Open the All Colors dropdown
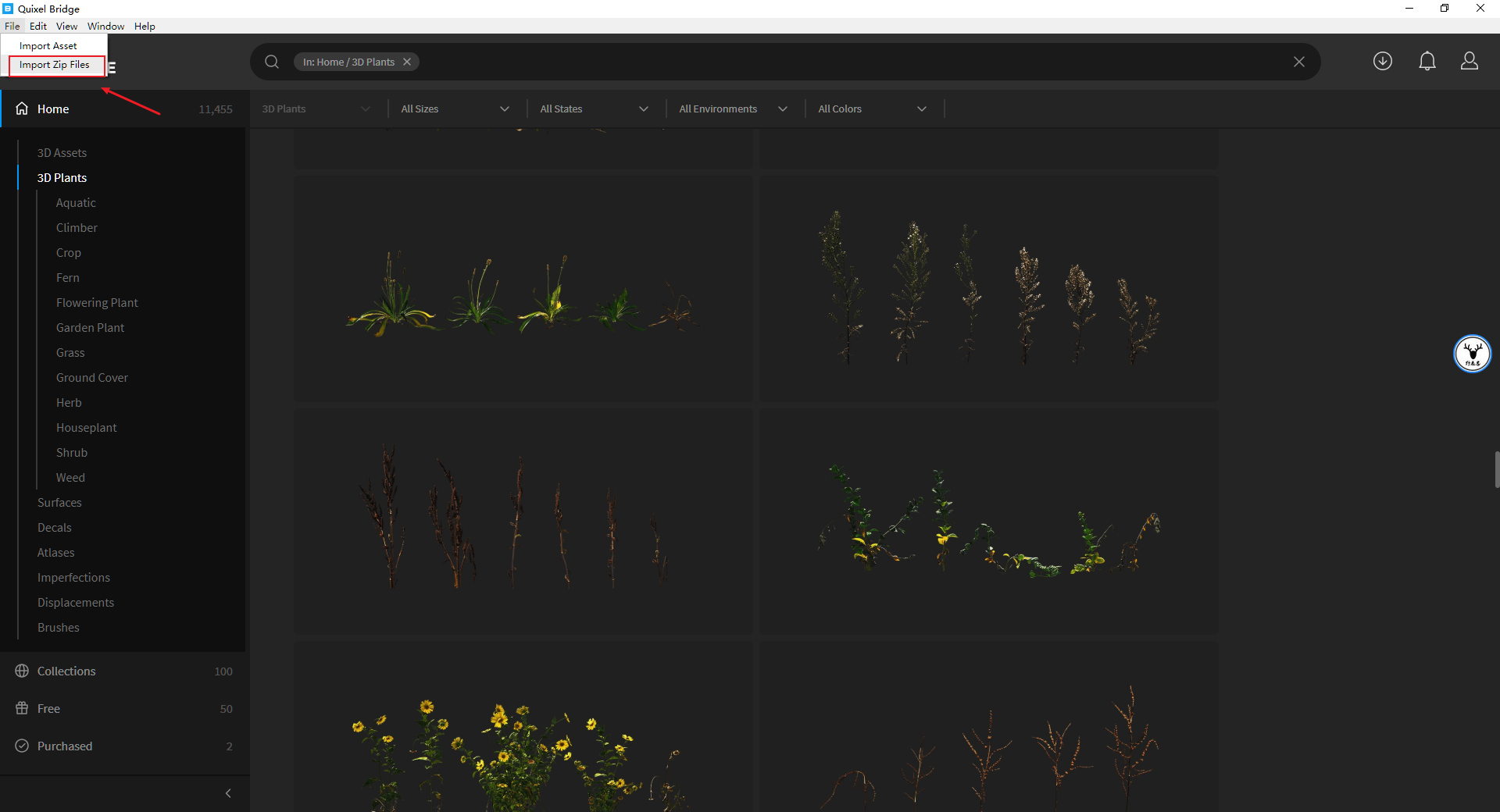This screenshot has height=812, width=1500. pos(873,109)
